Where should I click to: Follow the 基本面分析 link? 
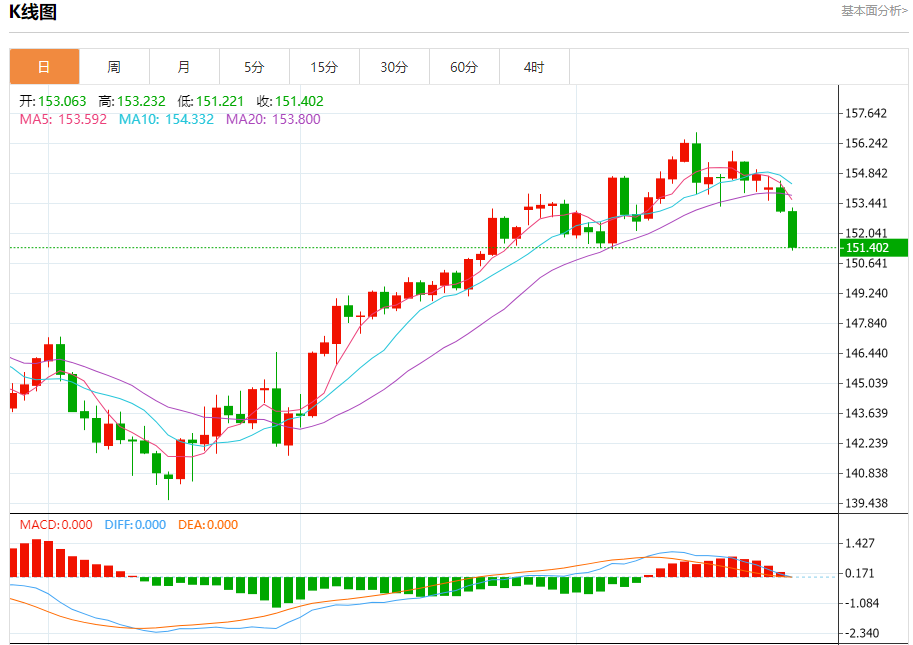click(x=874, y=10)
